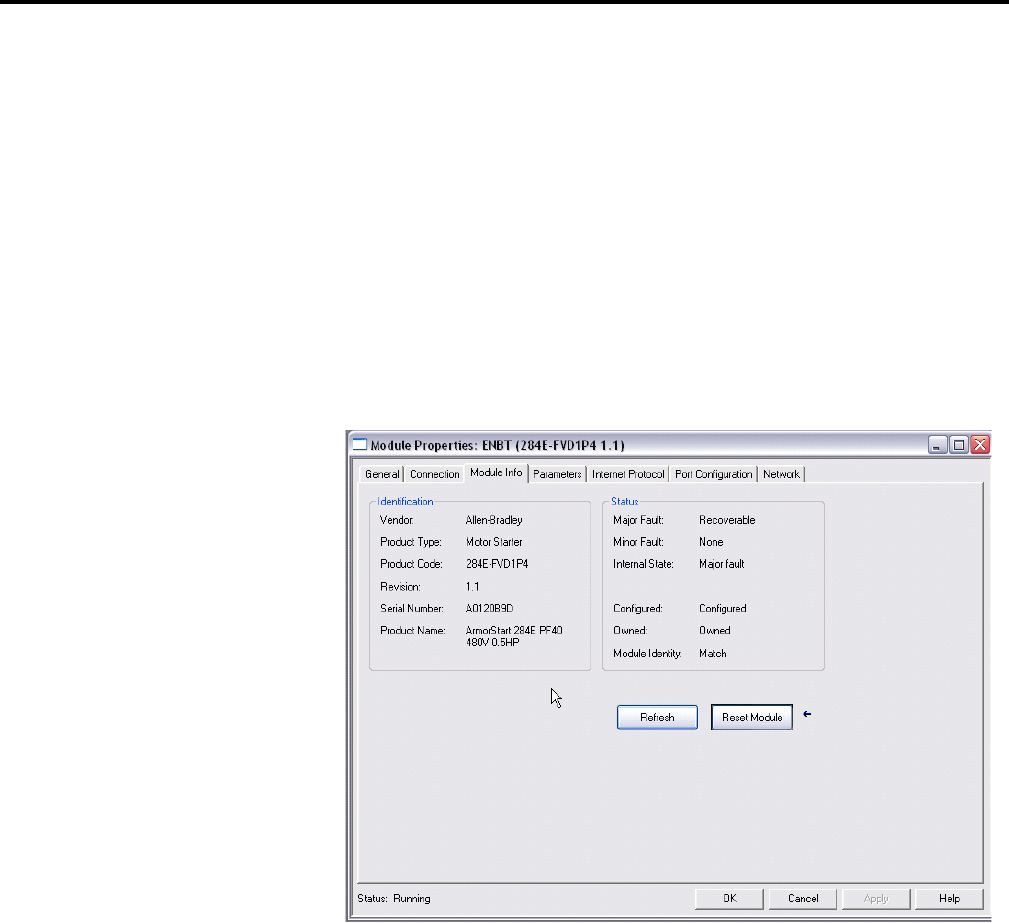Switch to Port Configuration tab
The height and width of the screenshot is (923, 1009).
(714, 474)
